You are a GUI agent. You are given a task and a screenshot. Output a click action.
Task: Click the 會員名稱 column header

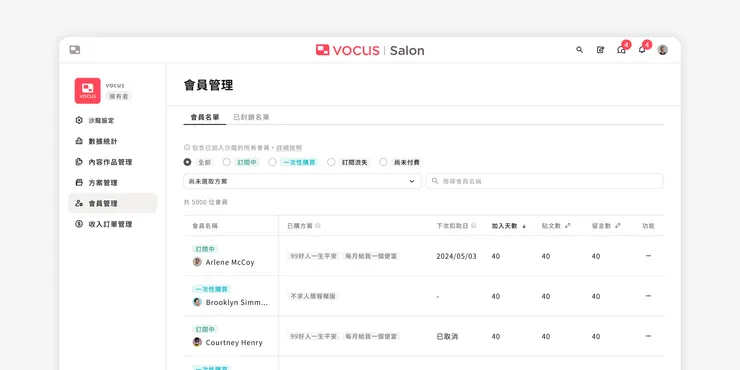[205, 226]
